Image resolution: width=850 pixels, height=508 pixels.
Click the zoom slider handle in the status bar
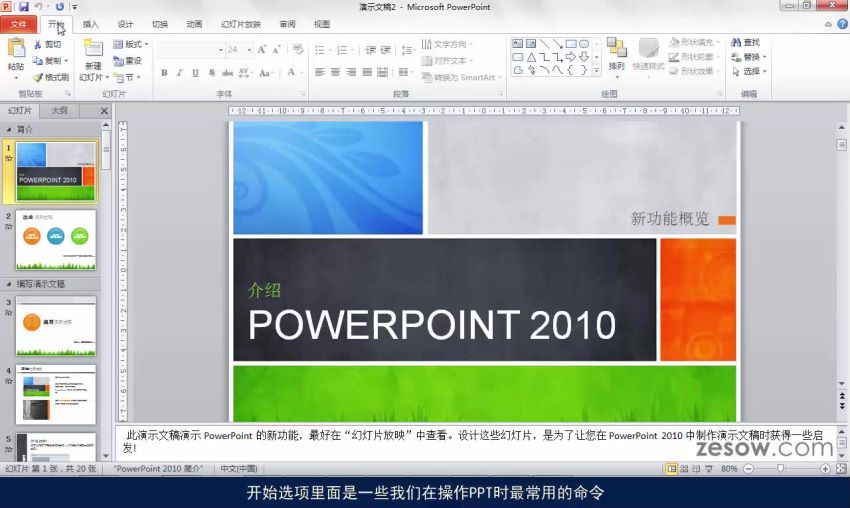point(781,469)
